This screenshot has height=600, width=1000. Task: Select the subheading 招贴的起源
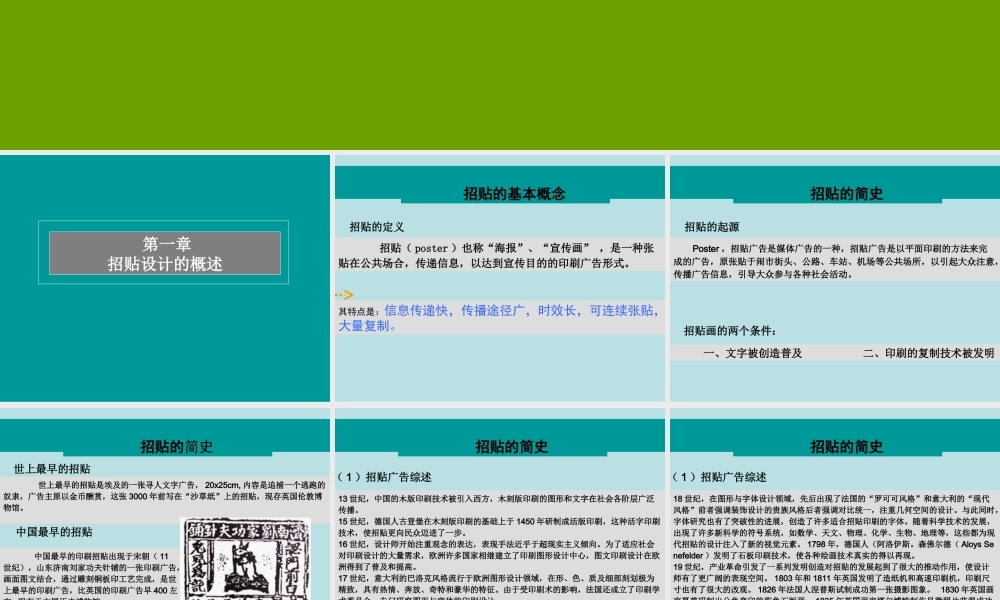point(712,227)
